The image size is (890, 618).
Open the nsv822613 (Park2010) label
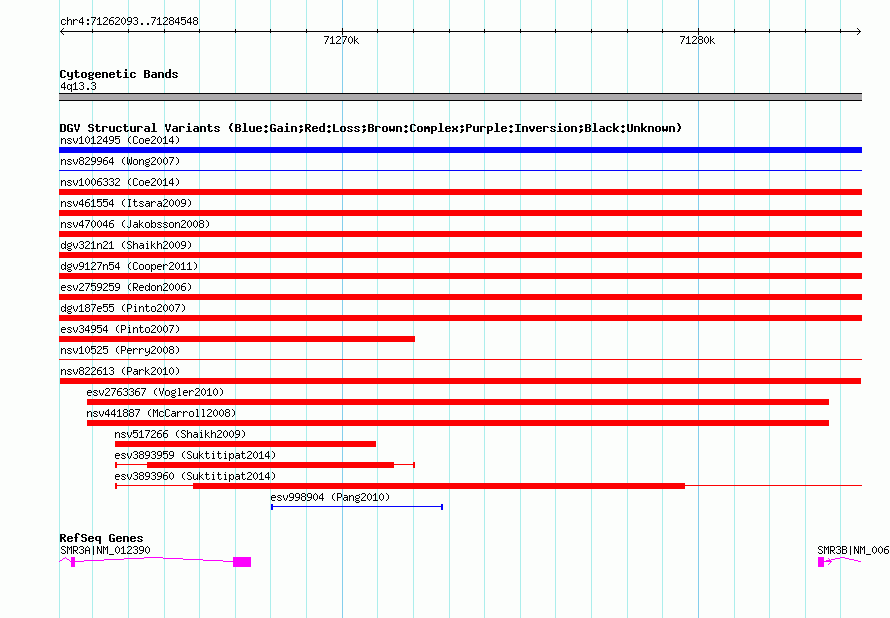pos(120,371)
